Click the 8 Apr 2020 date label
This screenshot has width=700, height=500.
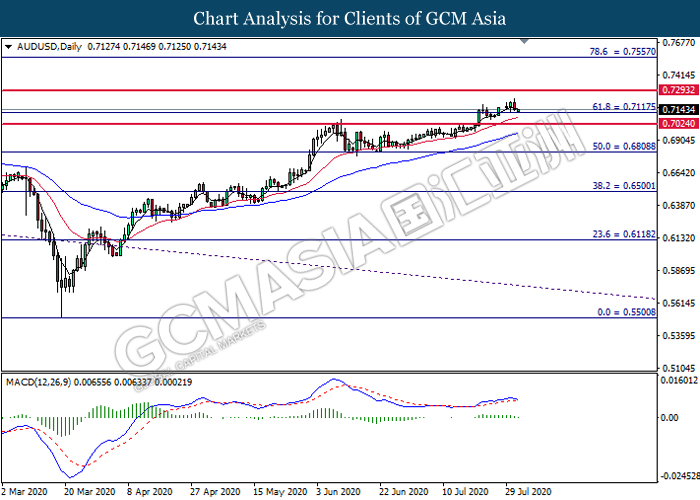[x=150, y=492]
